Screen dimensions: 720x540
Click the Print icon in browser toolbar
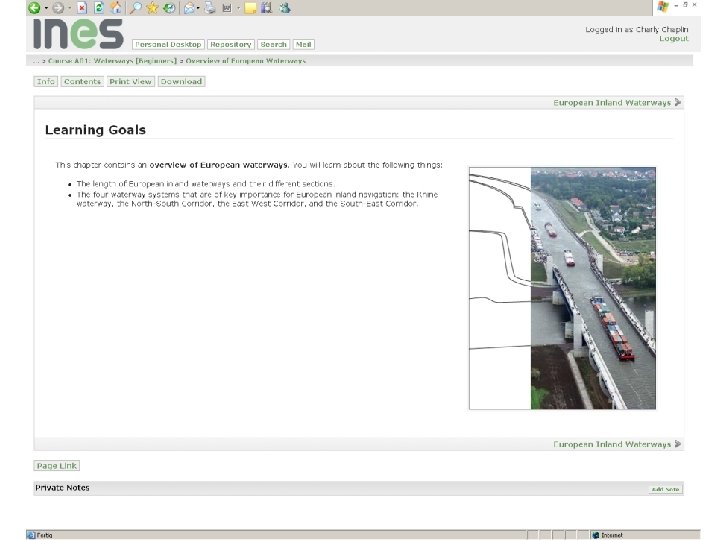tap(210, 7)
